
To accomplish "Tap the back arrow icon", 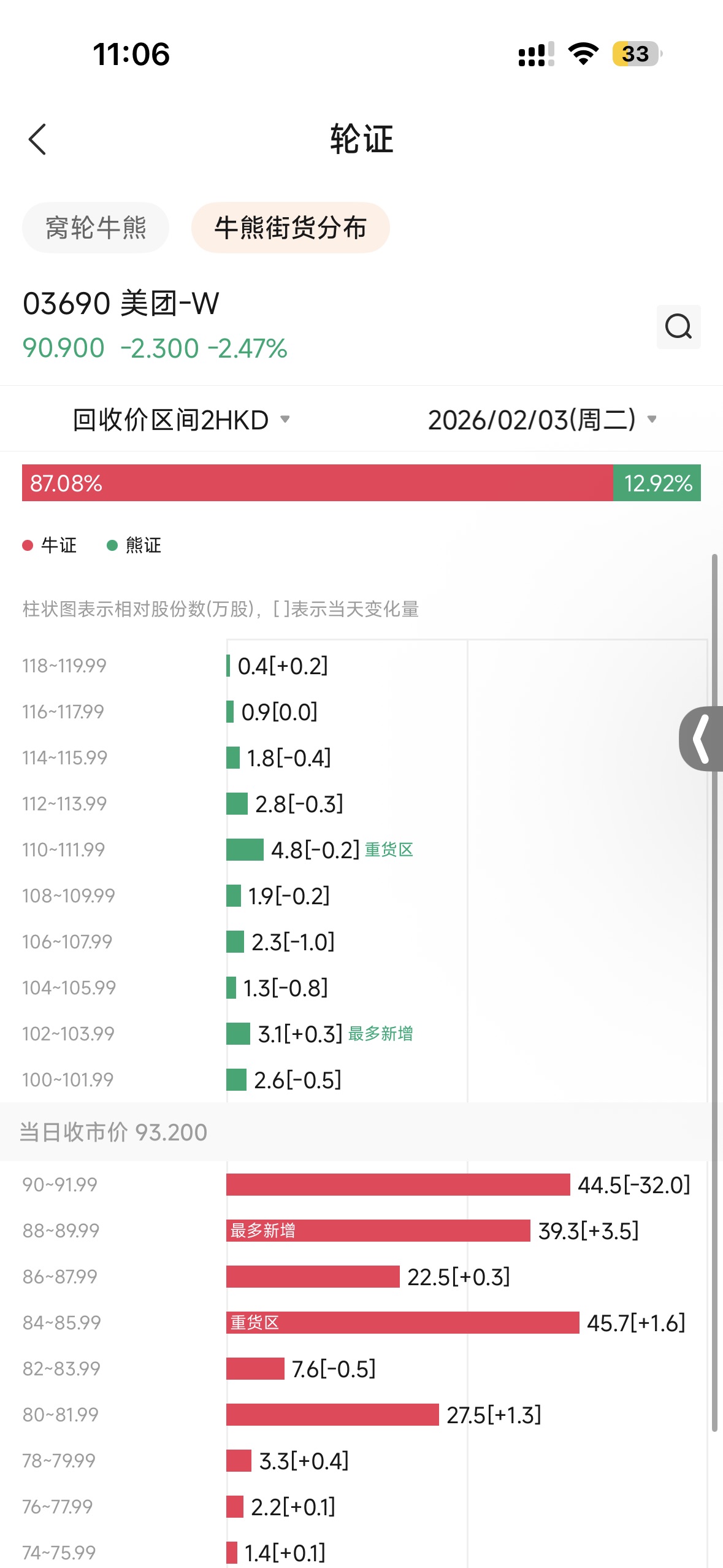I will click(x=37, y=139).
